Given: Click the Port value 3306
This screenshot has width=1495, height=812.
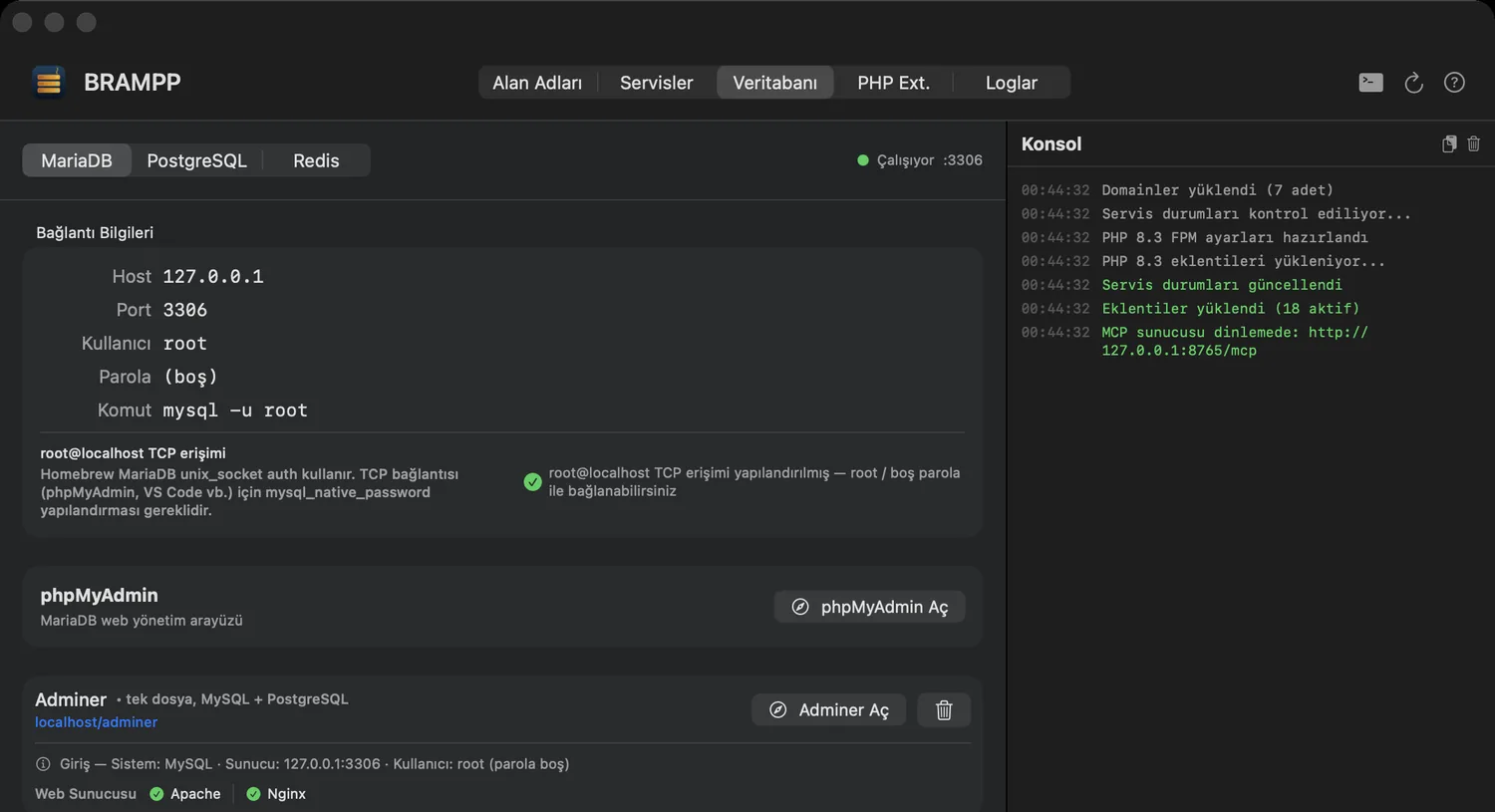Looking at the screenshot, I should coord(185,310).
